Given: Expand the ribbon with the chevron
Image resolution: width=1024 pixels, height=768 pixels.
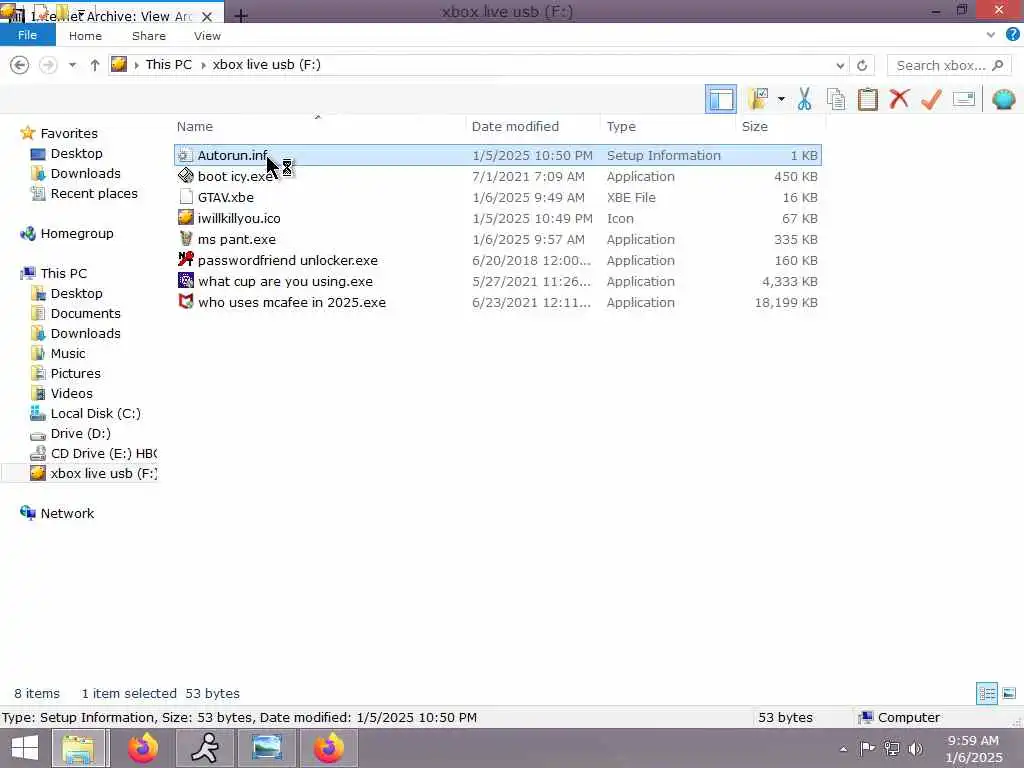Looking at the screenshot, I should point(991,35).
